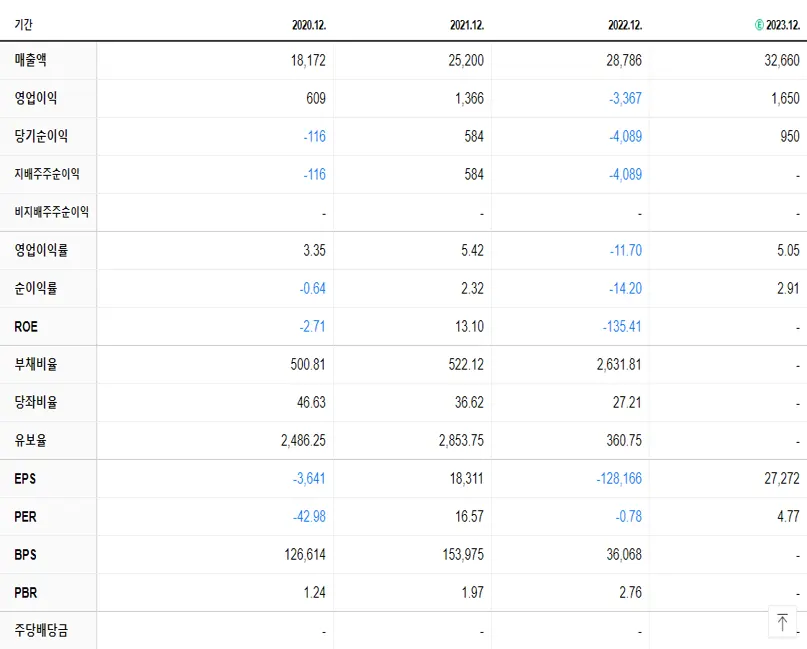The height and width of the screenshot is (649, 807).
Task: Click the 영업이익 value 1,366
Action: coord(469,98)
